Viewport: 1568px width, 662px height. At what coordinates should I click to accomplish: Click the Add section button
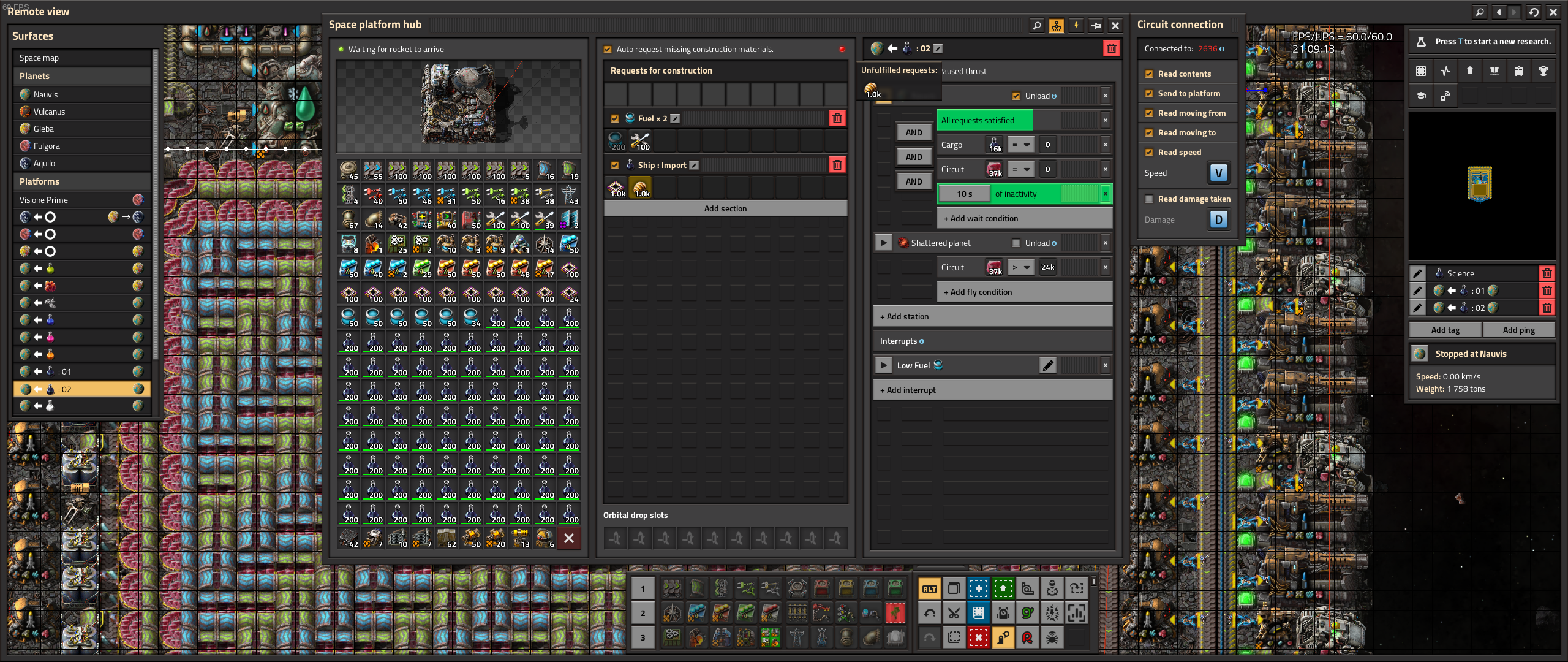click(x=725, y=208)
